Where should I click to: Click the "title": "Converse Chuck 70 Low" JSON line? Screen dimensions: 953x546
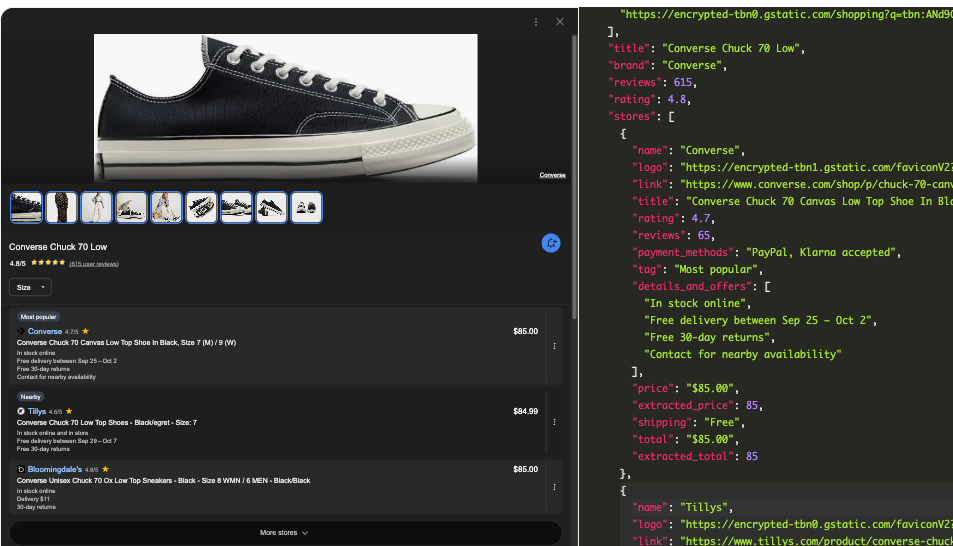[706, 48]
